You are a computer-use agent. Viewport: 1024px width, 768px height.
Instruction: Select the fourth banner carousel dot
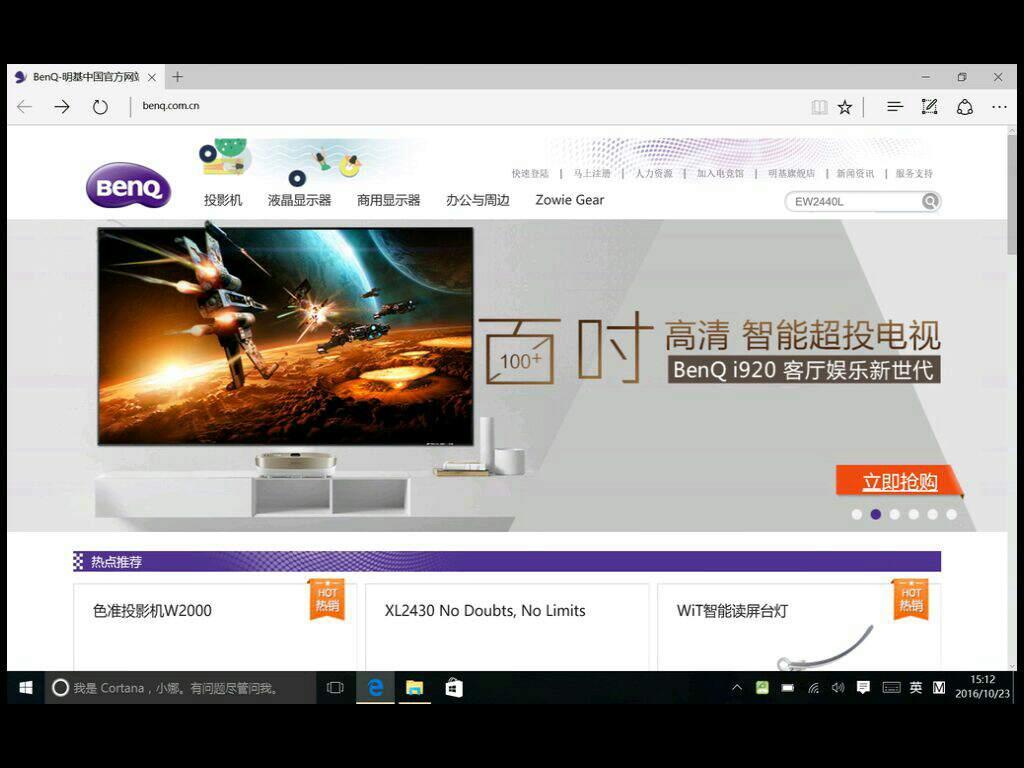click(x=914, y=515)
